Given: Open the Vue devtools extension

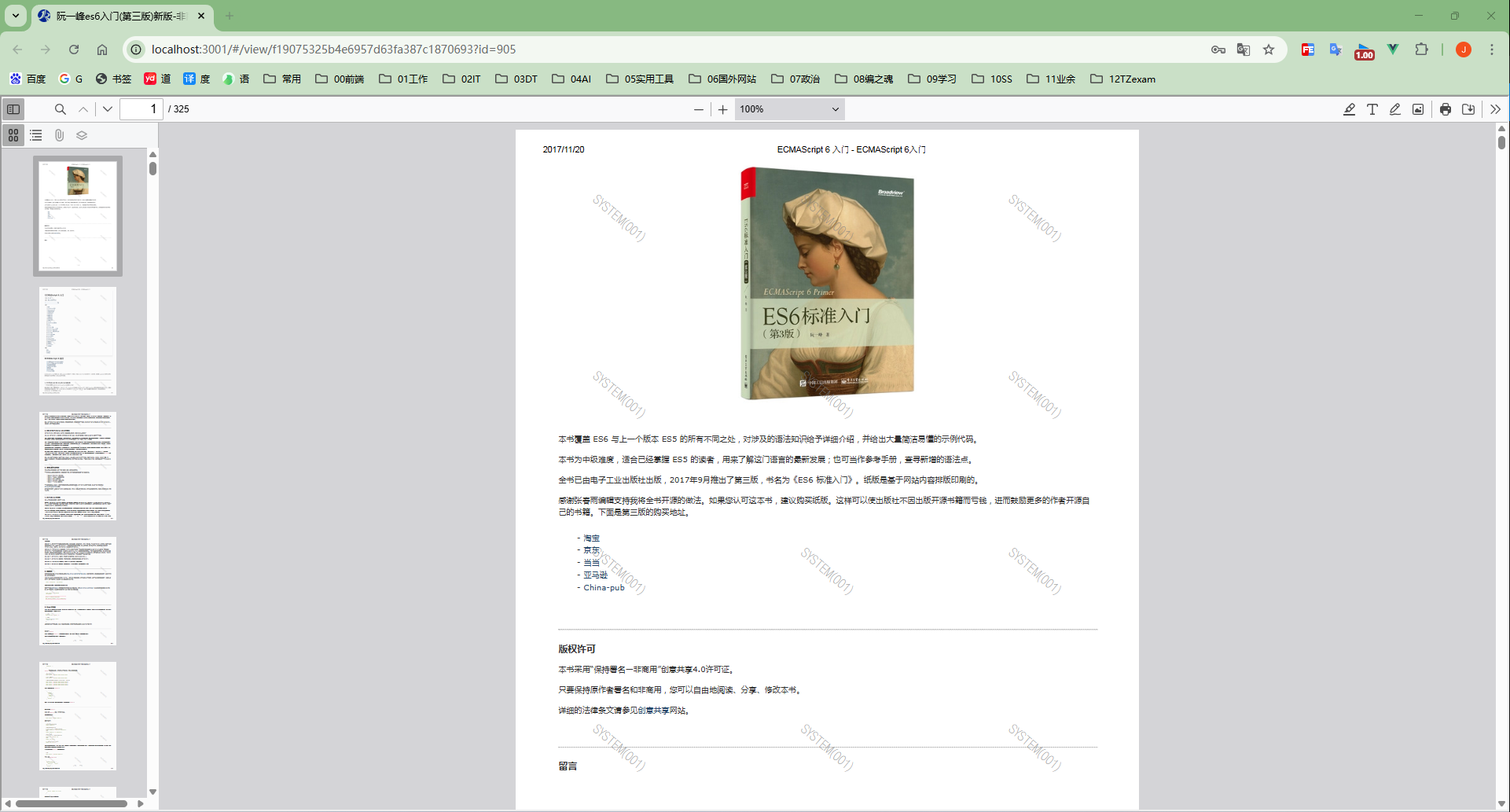Looking at the screenshot, I should (x=1393, y=50).
